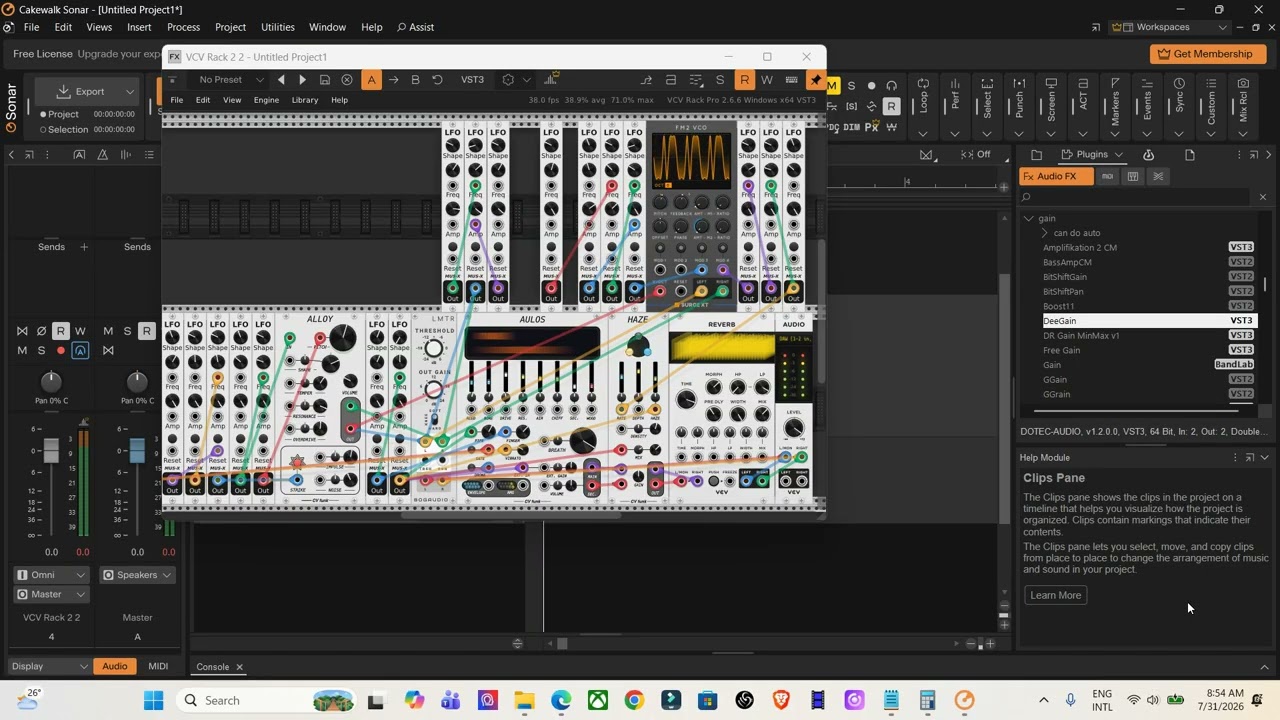Open the Omni input dropdown
This screenshot has width=1280, height=720.
pos(51,575)
